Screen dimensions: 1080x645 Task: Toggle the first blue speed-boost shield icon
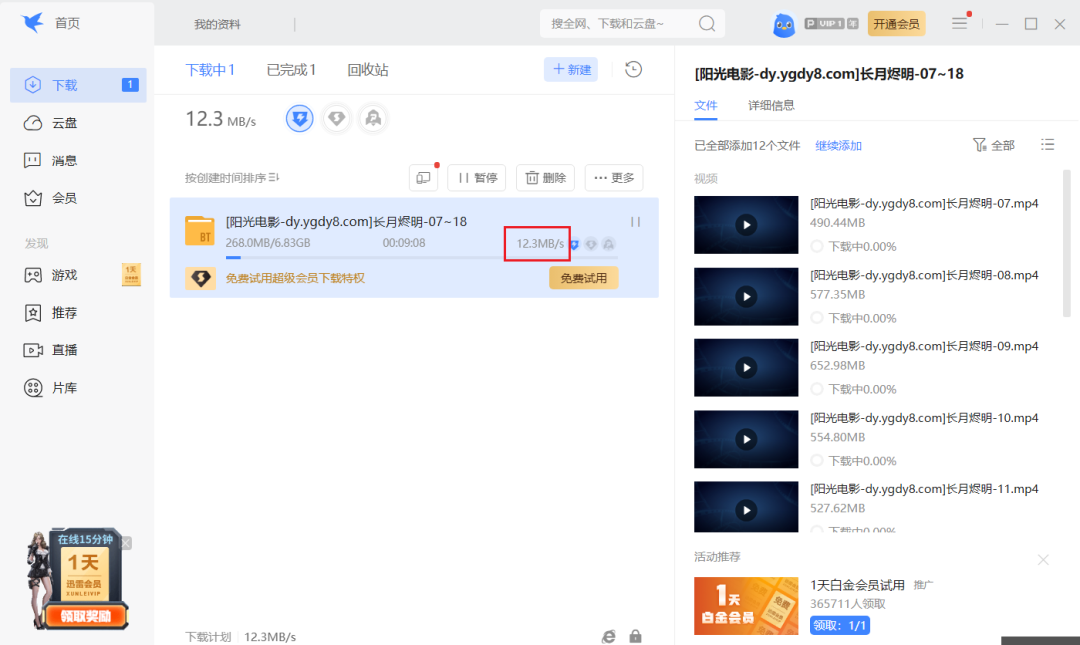click(x=300, y=119)
